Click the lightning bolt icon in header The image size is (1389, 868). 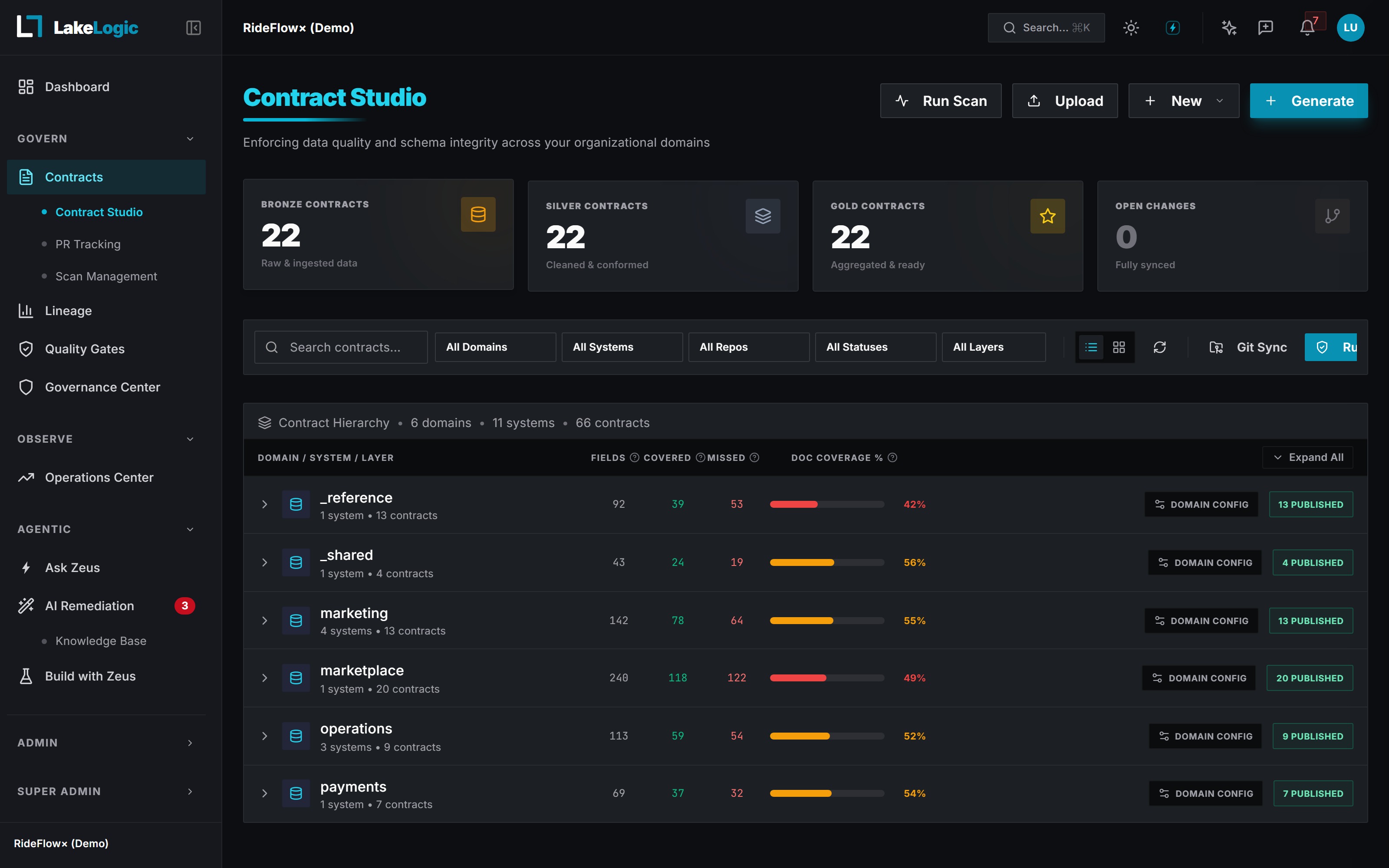pyautogui.click(x=1172, y=27)
